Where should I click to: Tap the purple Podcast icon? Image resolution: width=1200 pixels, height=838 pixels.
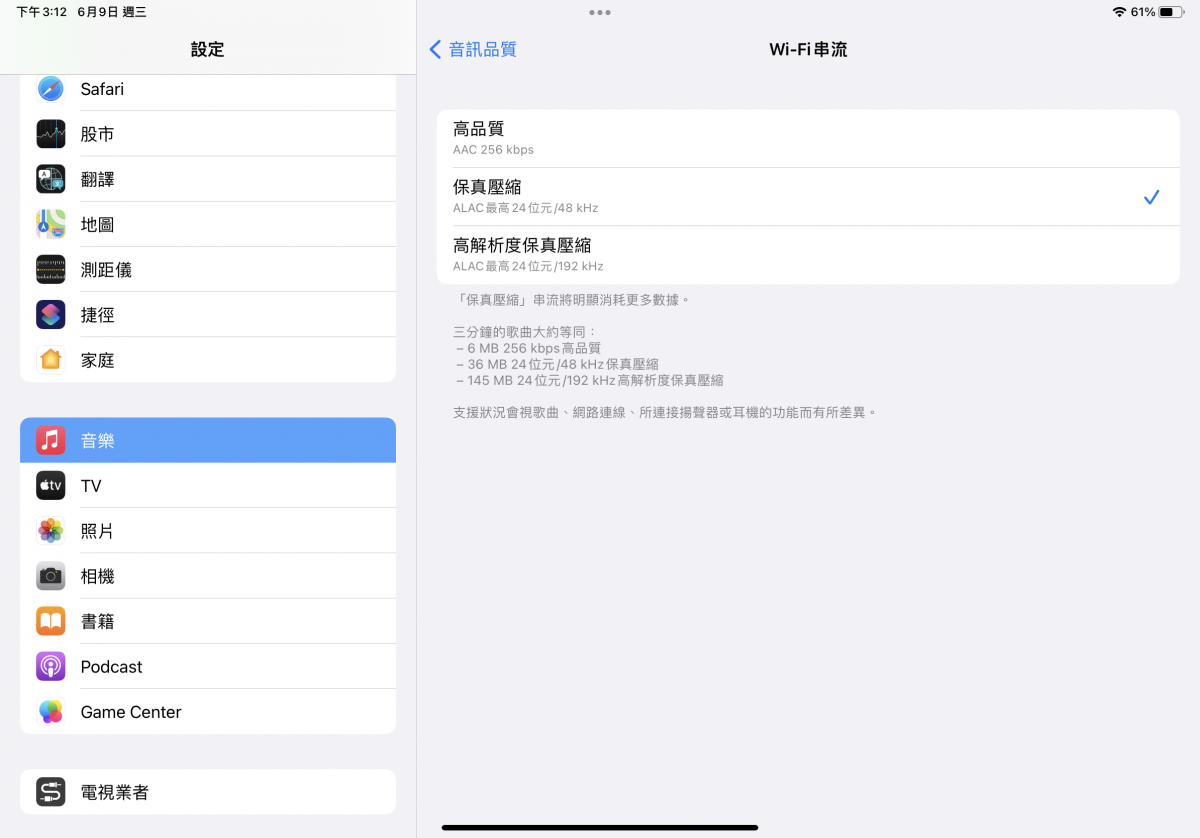coord(51,667)
